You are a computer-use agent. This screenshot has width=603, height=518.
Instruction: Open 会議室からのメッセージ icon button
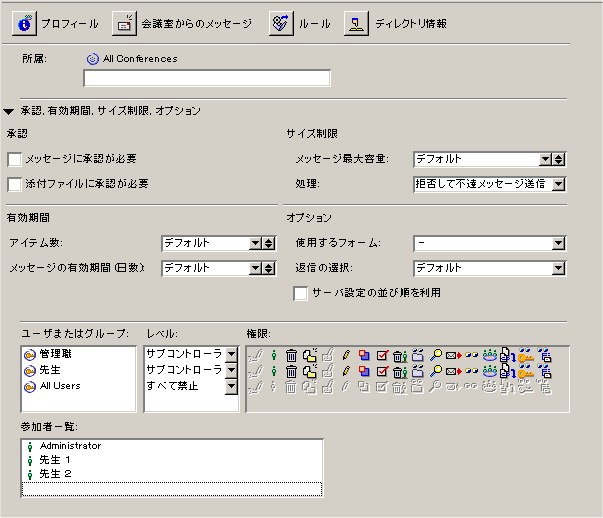[x=125, y=23]
